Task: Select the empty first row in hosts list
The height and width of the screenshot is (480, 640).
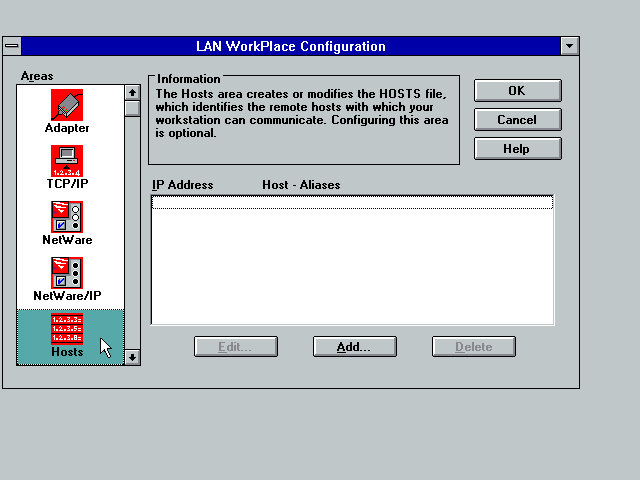Action: click(352, 202)
